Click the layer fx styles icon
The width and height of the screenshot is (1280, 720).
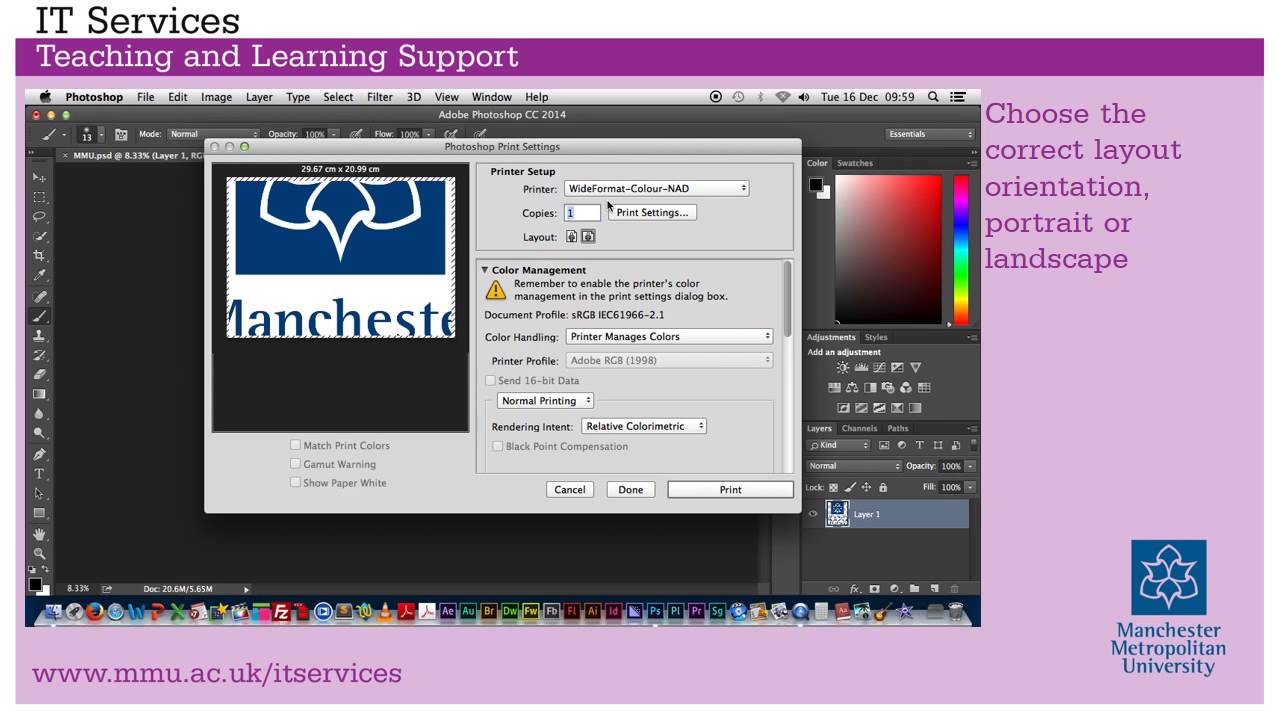tap(855, 589)
